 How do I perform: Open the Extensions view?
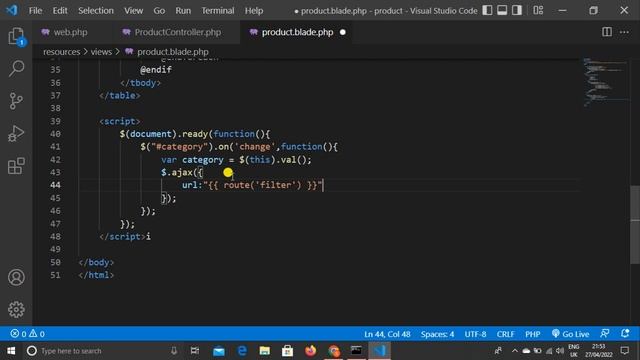tap(16, 166)
